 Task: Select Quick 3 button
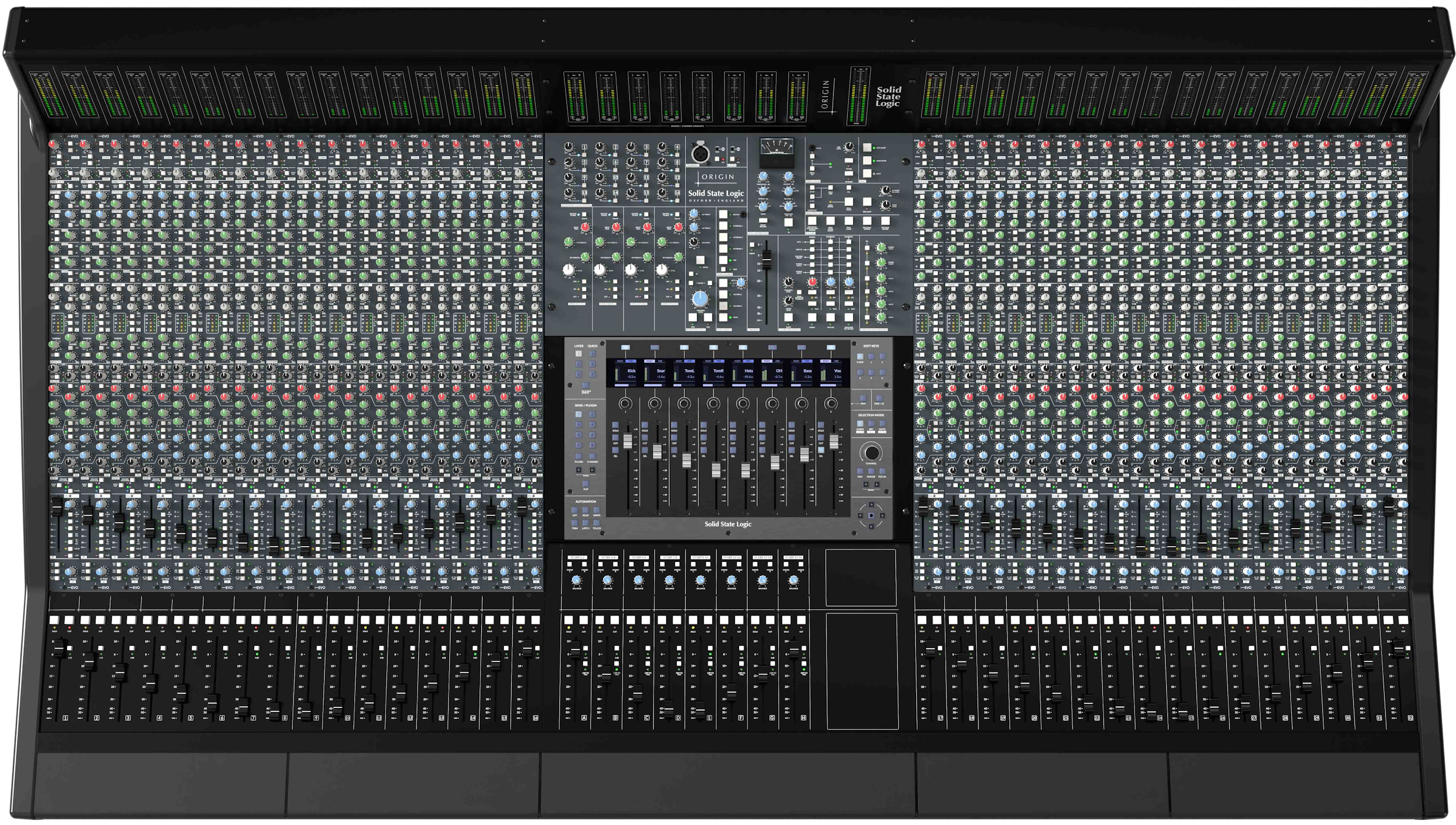592,374
